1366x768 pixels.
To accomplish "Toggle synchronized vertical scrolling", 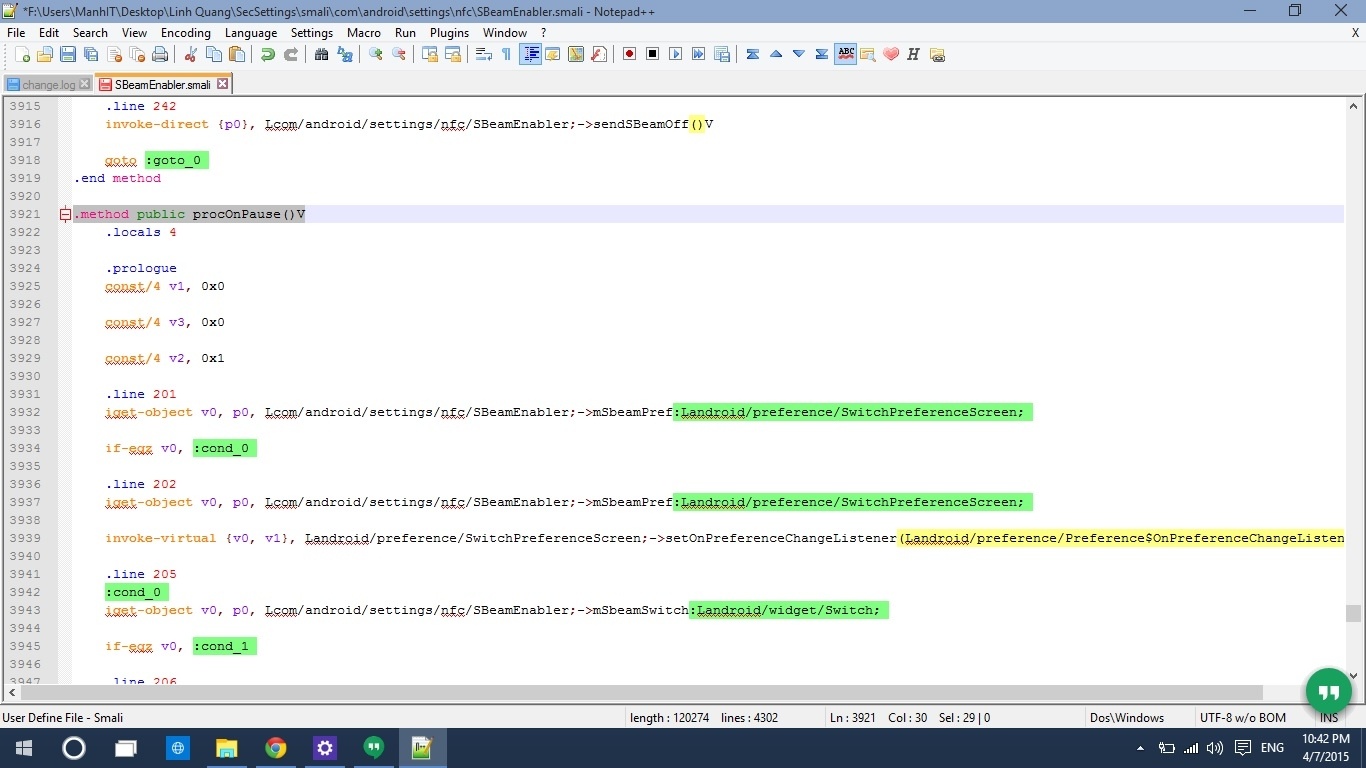I will tap(429, 54).
